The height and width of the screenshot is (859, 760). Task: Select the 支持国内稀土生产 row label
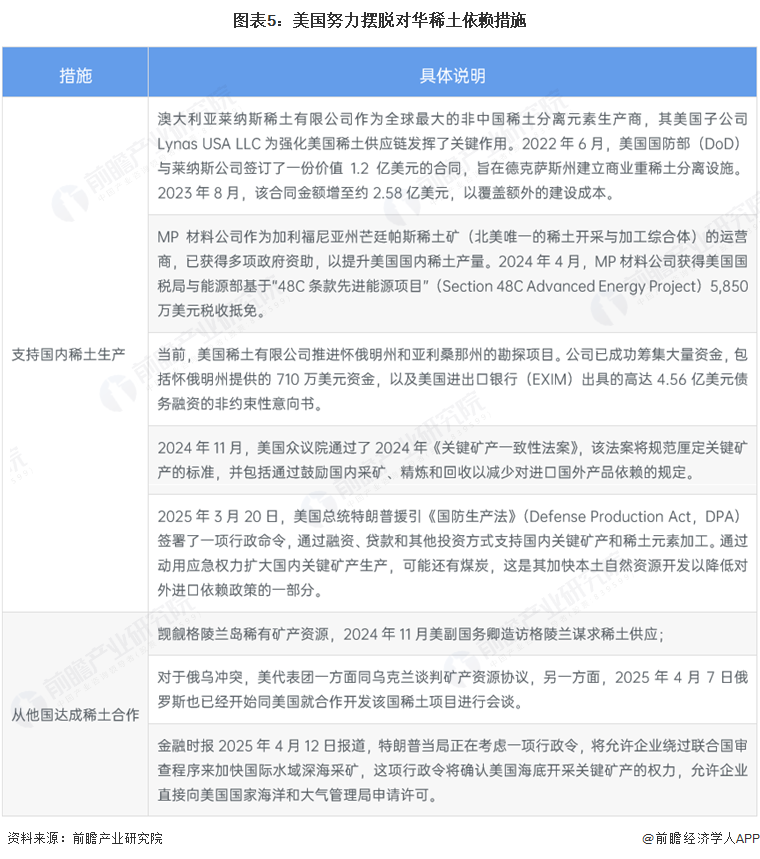point(68,354)
